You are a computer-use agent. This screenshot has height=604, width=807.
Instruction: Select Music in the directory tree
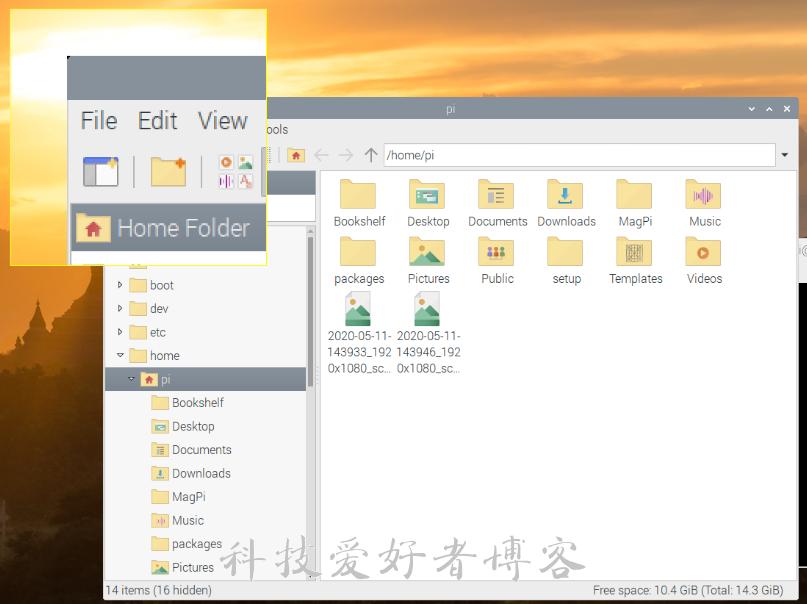pos(178,521)
